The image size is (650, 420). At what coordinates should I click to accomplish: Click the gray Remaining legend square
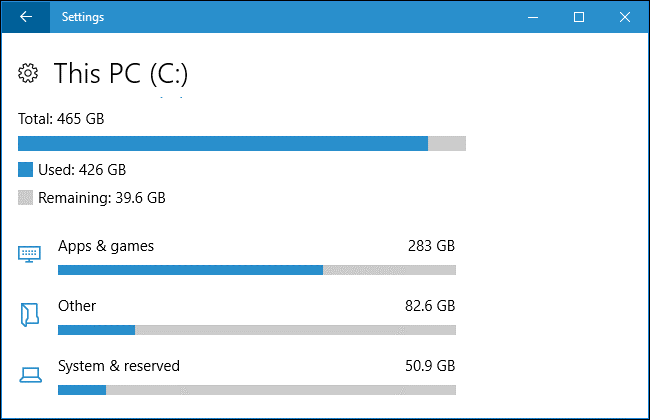pos(25,198)
